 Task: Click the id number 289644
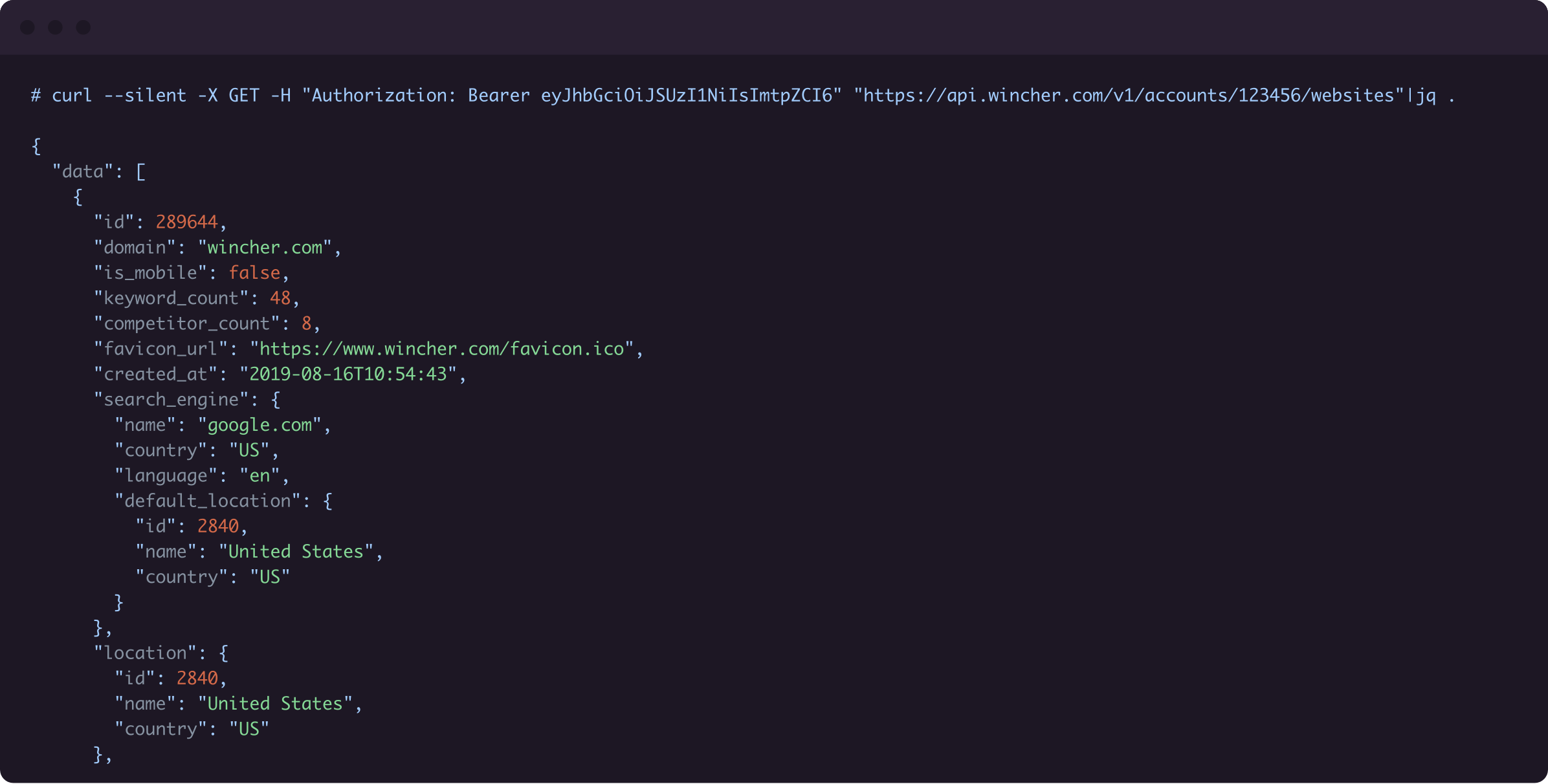tap(186, 223)
